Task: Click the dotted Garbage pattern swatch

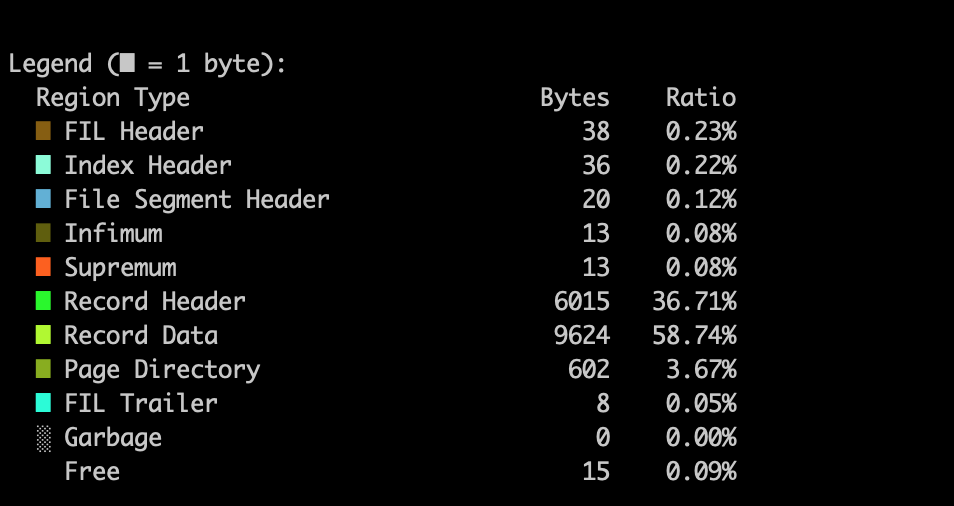Action: pyautogui.click(x=43, y=437)
